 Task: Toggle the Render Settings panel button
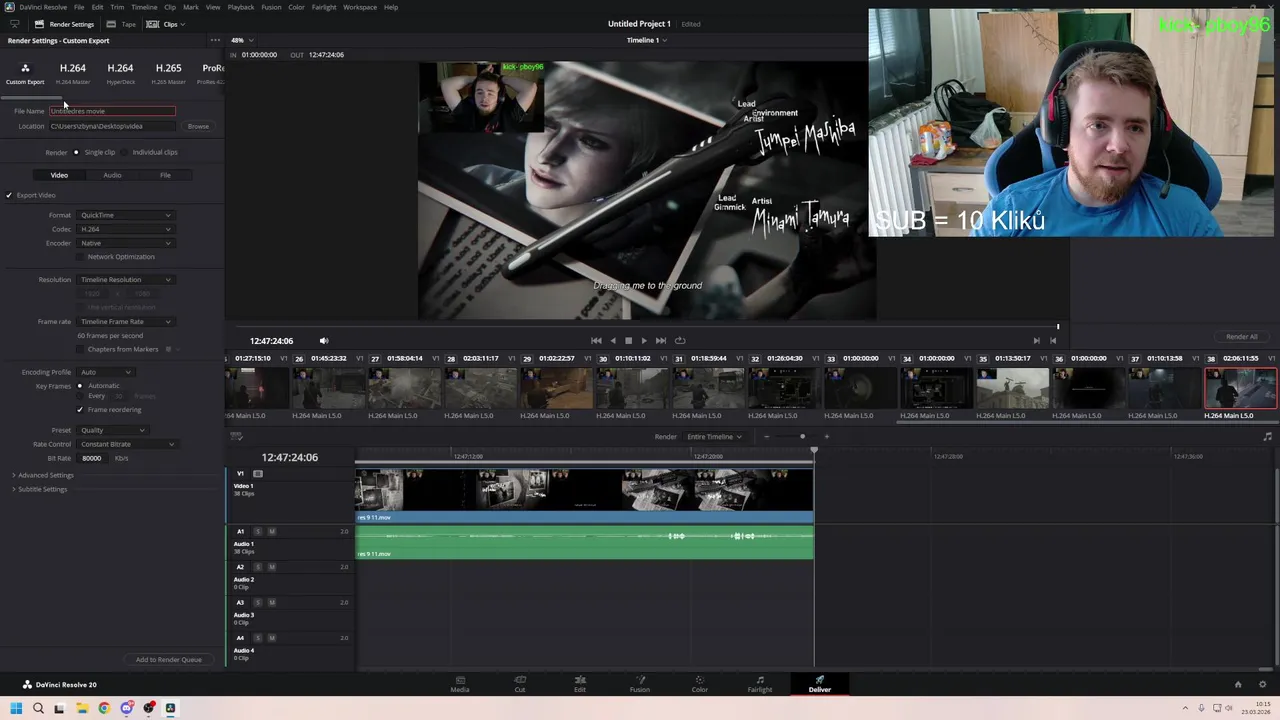click(x=64, y=24)
